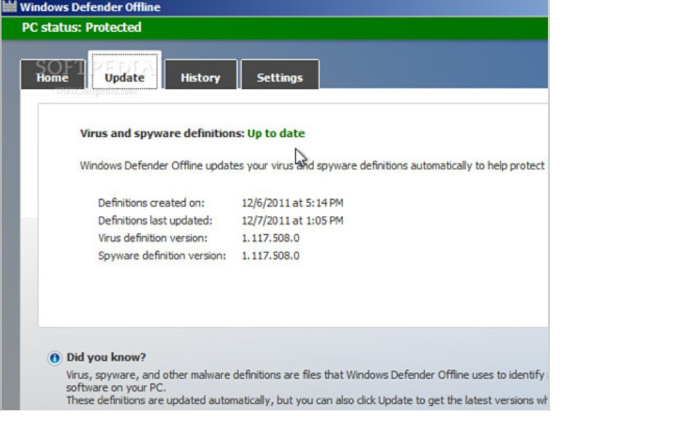Open the History tab
700x438 pixels.
pos(200,75)
